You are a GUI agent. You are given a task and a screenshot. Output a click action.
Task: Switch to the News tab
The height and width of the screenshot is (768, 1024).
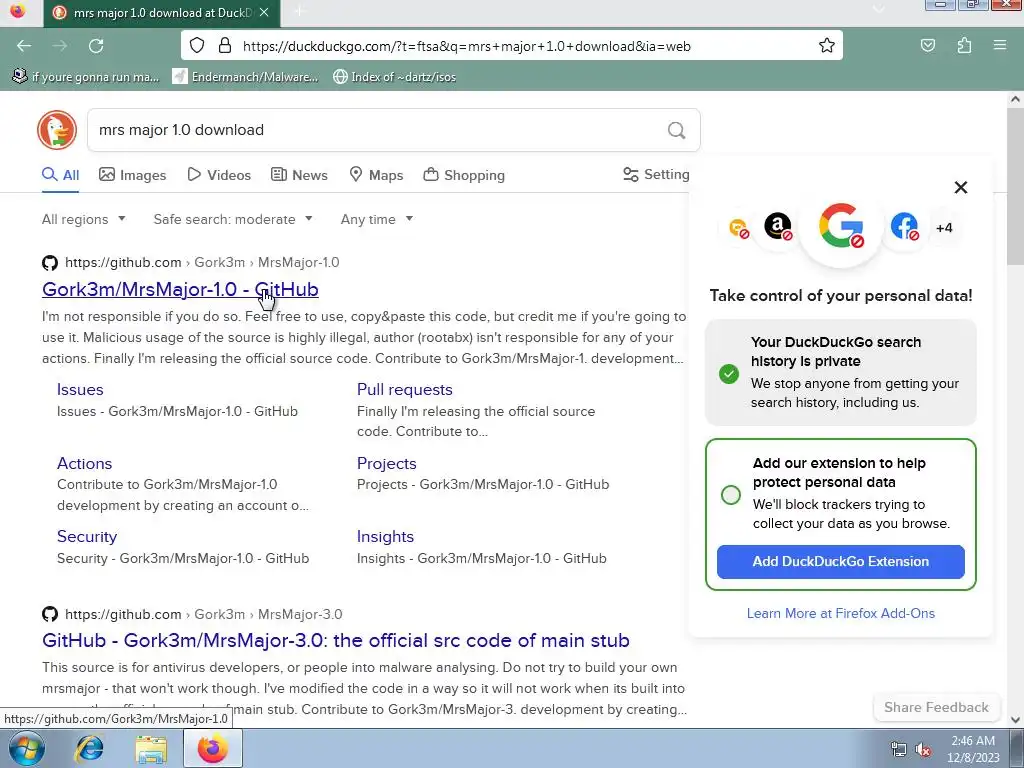pyautogui.click(x=299, y=175)
